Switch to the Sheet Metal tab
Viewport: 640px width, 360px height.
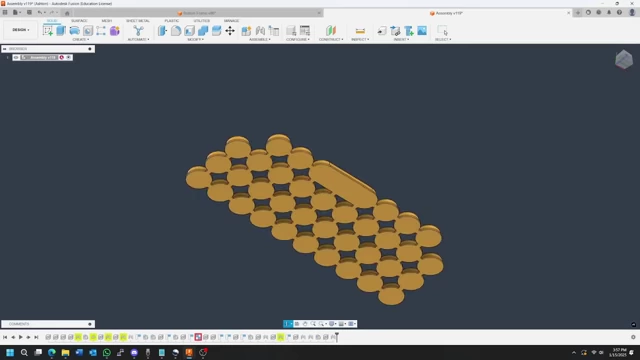tap(138, 20)
